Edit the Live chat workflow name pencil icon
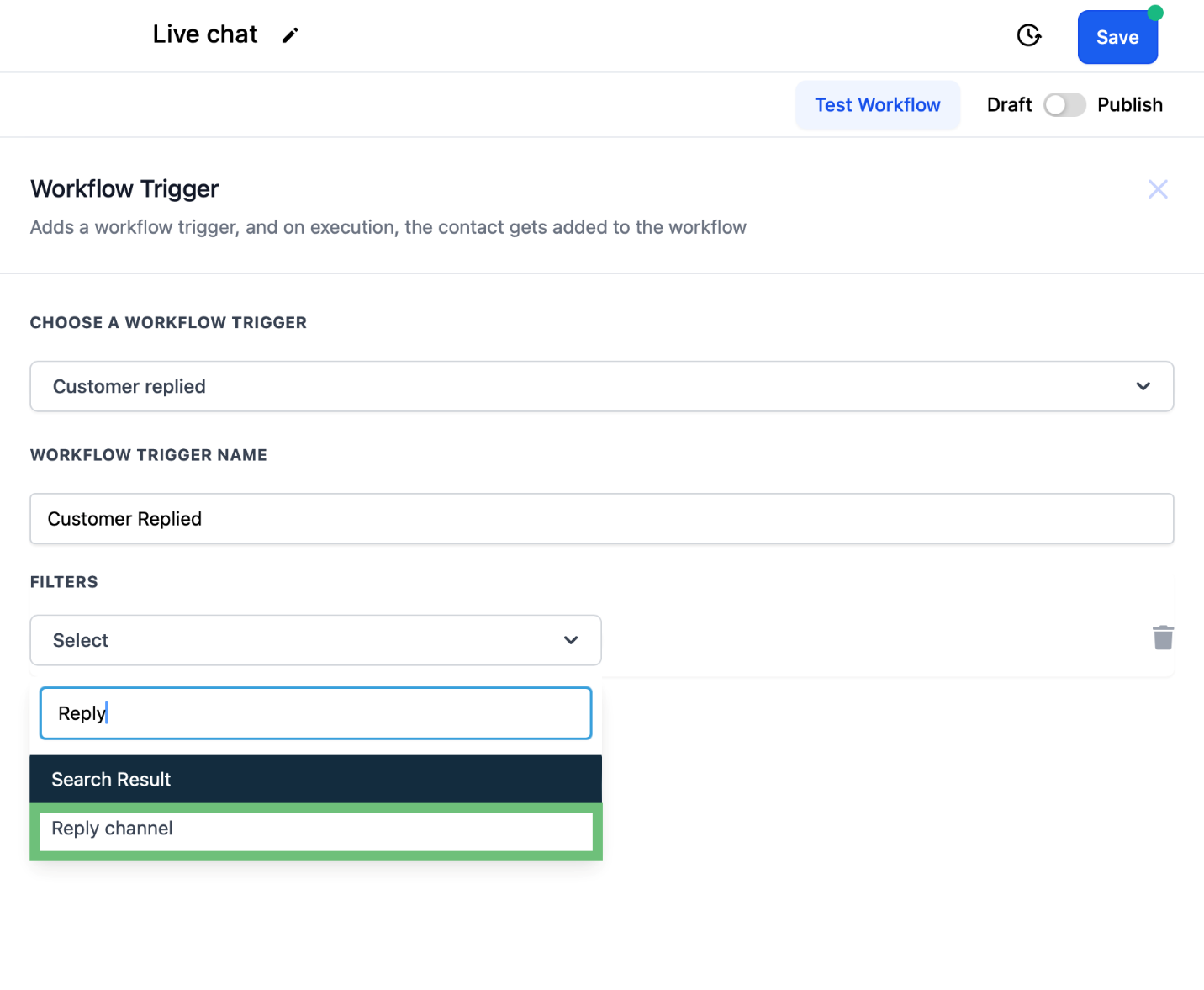Screen dimensions: 1204x990 point(290,35)
